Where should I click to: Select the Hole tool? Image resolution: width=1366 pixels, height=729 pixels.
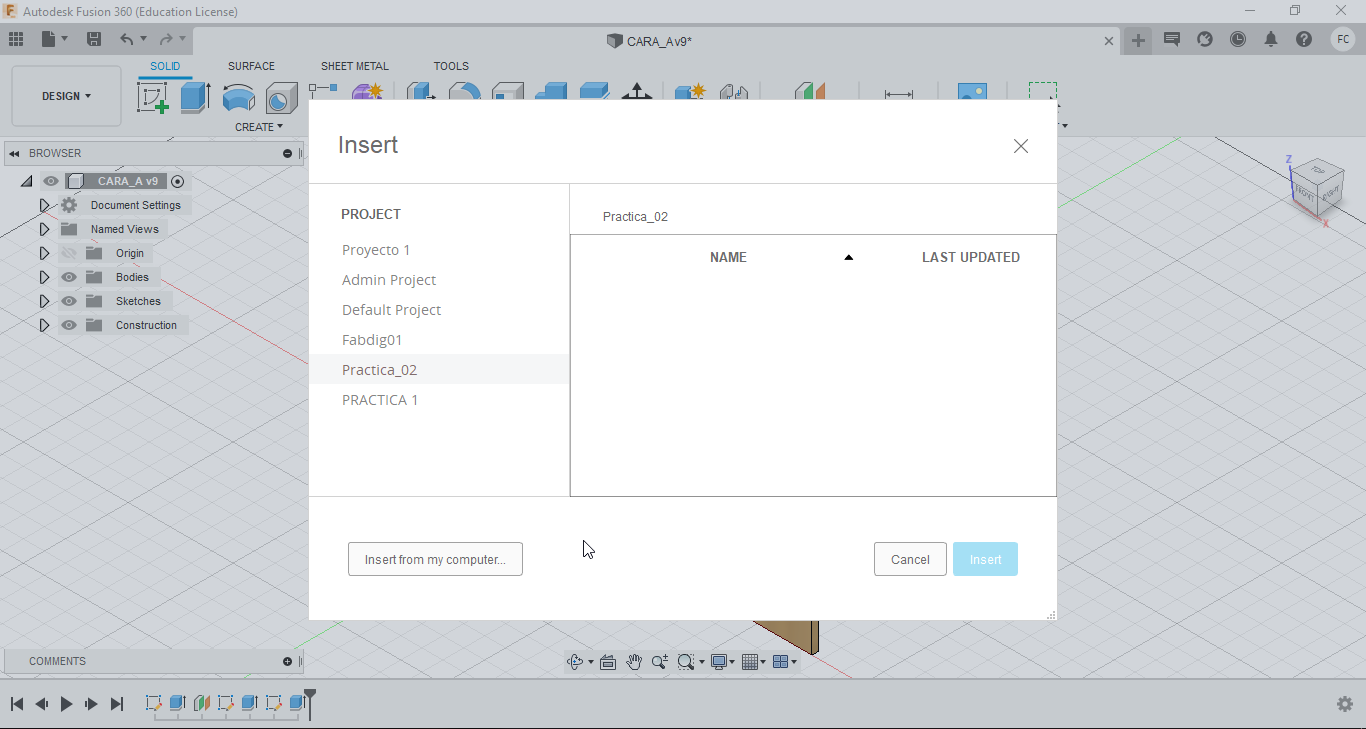(281, 97)
